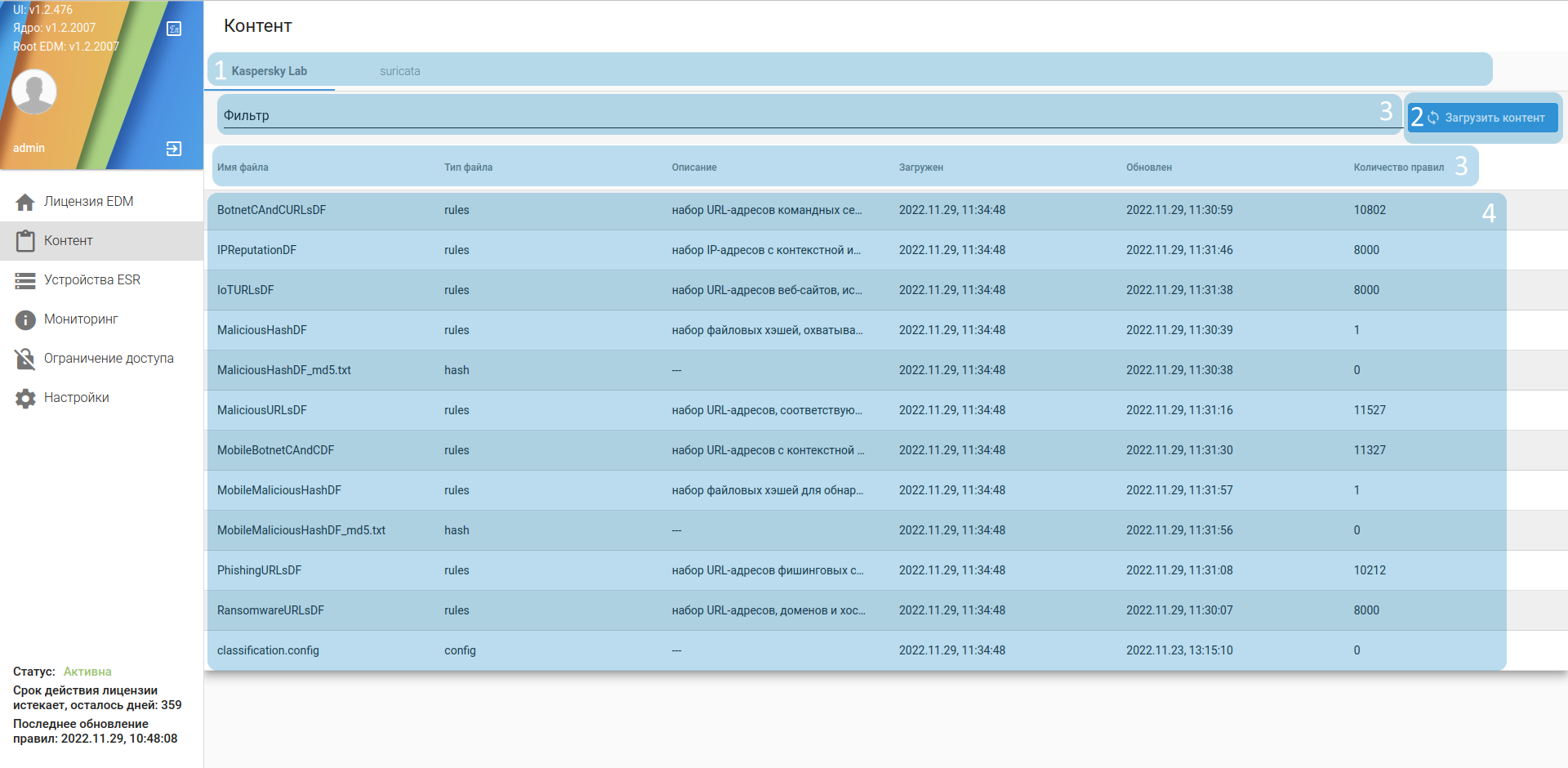Sort by Описание column header

(x=694, y=167)
